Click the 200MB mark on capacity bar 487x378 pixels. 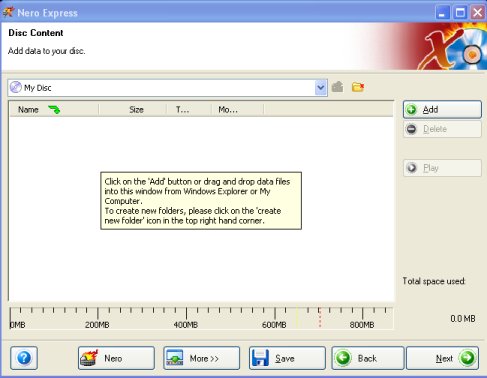click(x=97, y=325)
